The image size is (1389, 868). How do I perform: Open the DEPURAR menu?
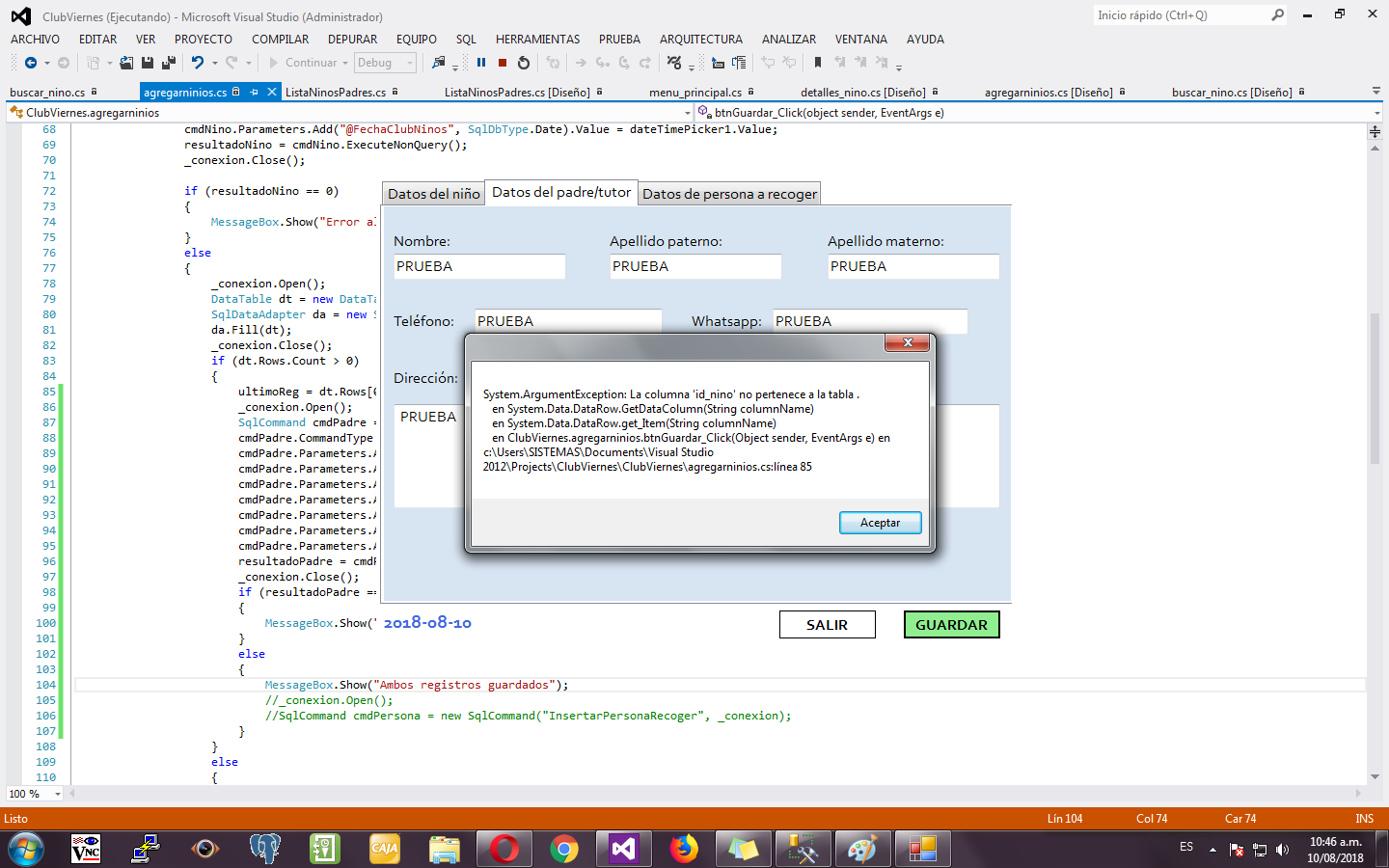tap(352, 40)
